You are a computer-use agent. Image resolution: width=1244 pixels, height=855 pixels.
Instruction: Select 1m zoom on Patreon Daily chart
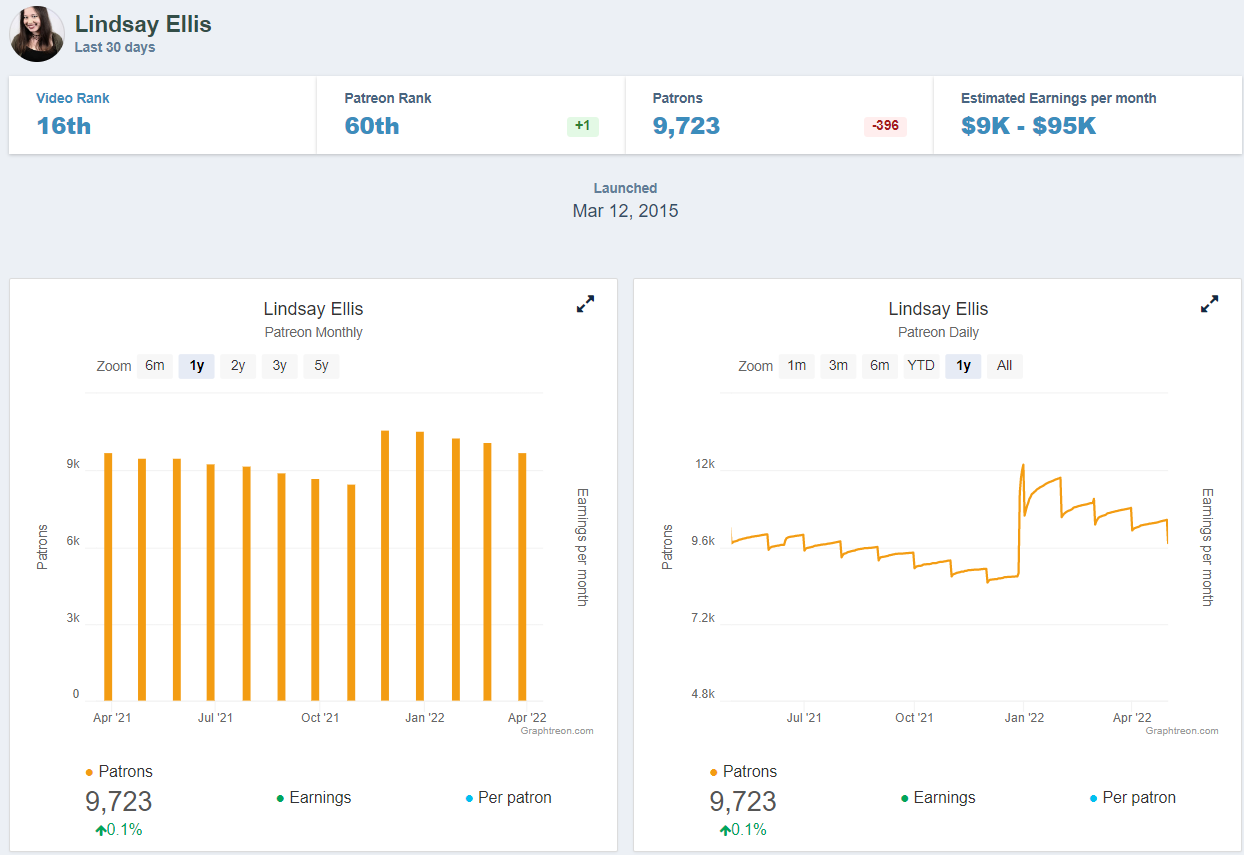click(x=797, y=366)
